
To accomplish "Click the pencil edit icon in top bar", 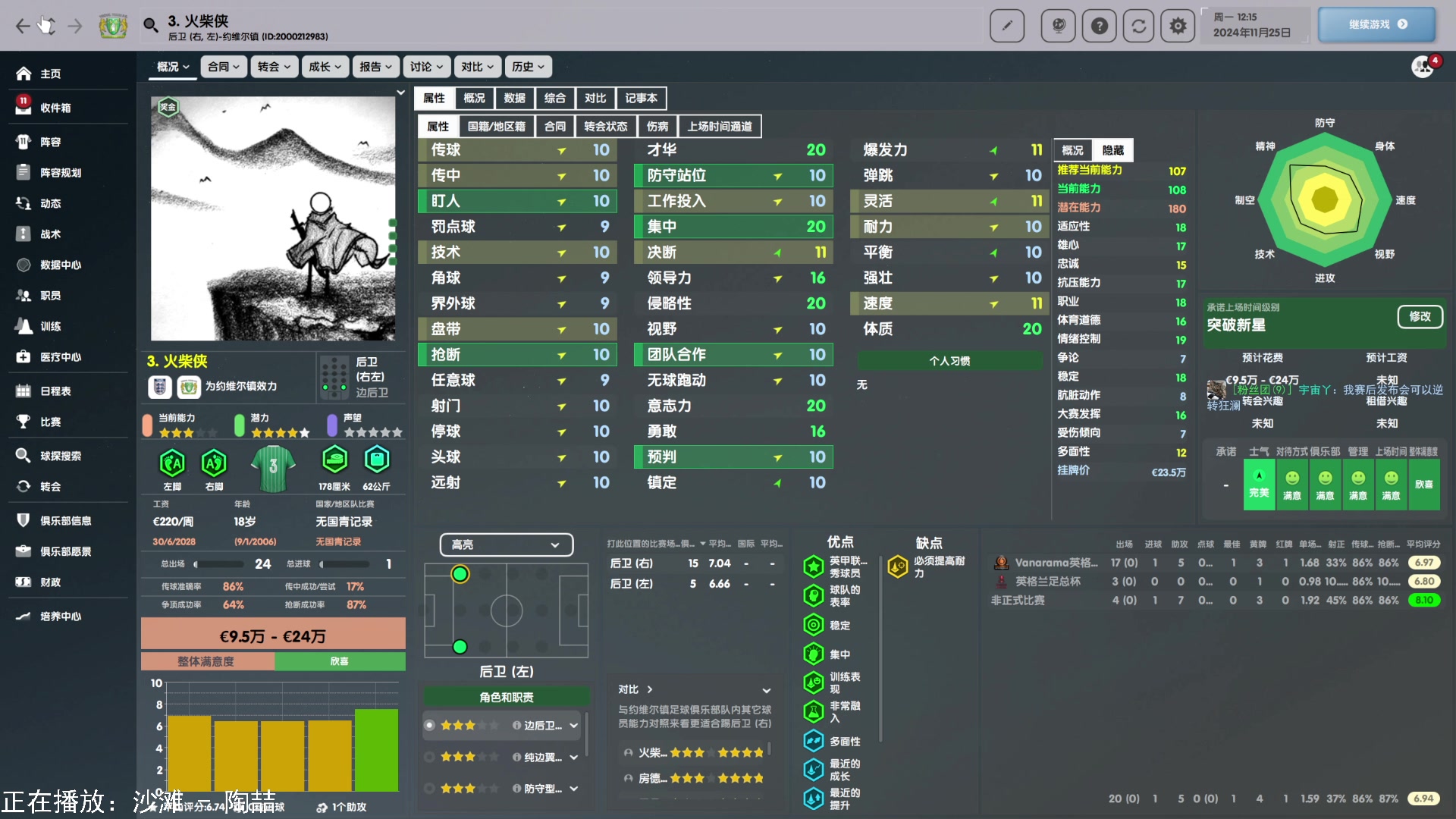I will pos(1007,26).
